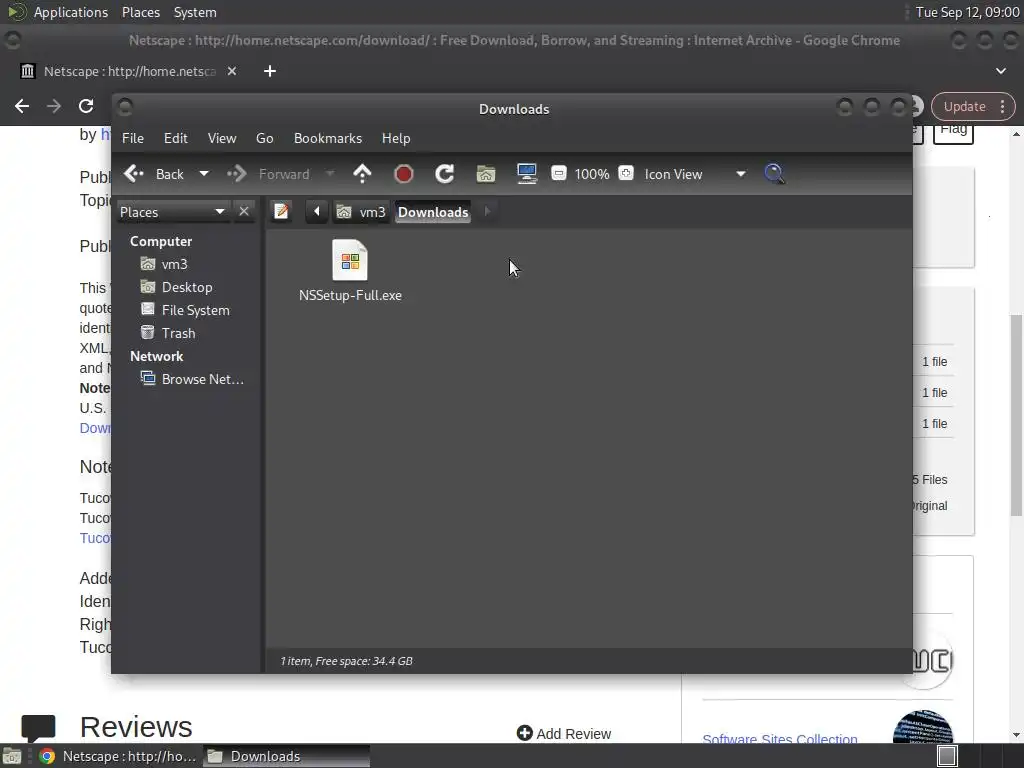
Task: Click the file search magnifier icon
Action: [x=774, y=174]
